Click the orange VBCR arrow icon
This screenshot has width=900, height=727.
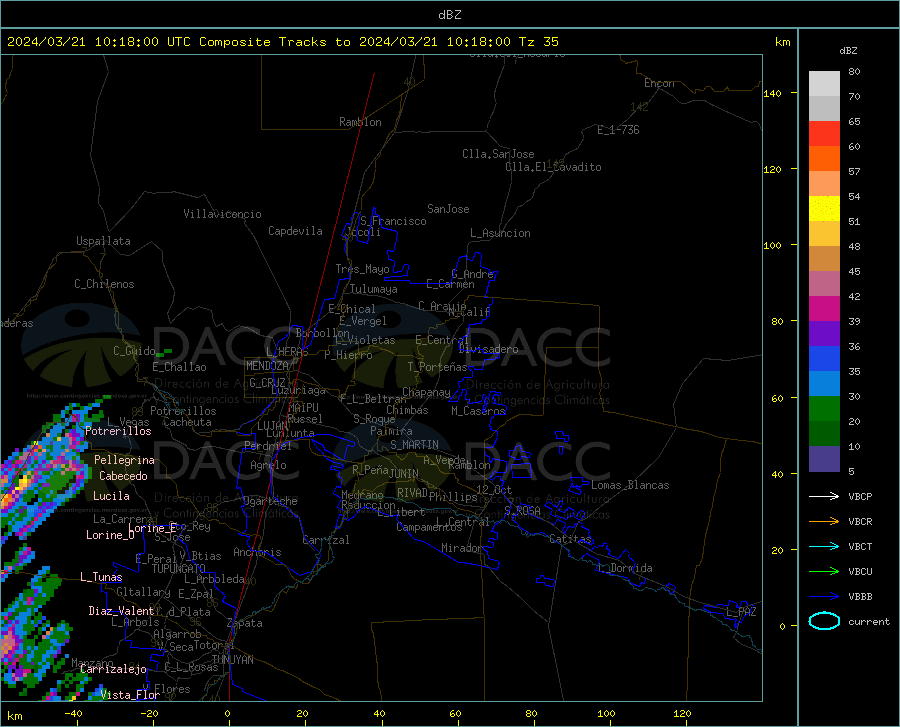(824, 522)
